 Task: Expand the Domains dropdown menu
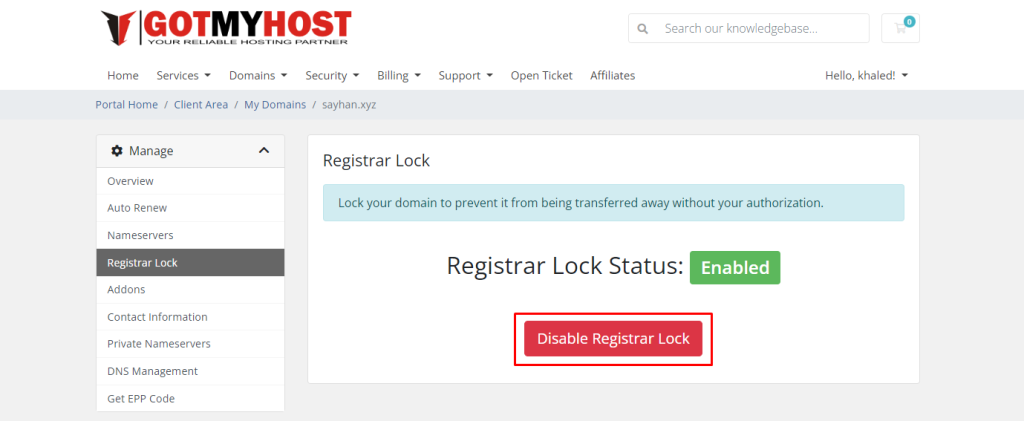coord(258,75)
